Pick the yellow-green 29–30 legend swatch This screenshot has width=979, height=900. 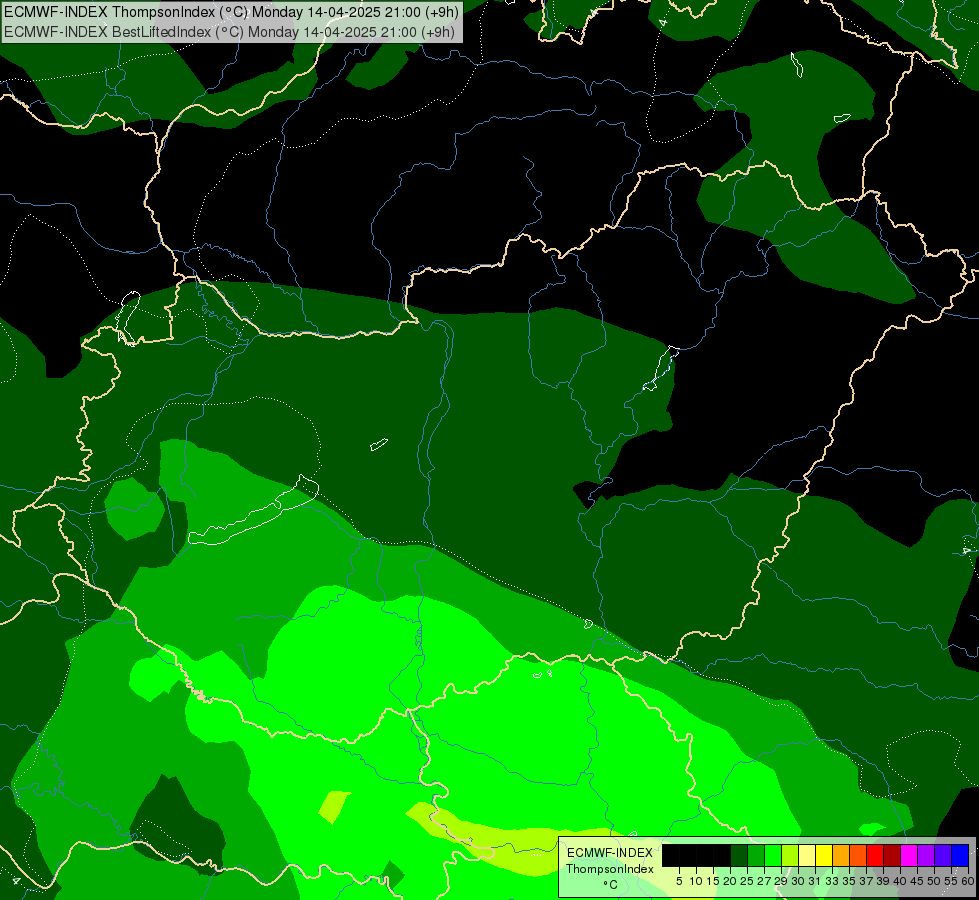790,856
